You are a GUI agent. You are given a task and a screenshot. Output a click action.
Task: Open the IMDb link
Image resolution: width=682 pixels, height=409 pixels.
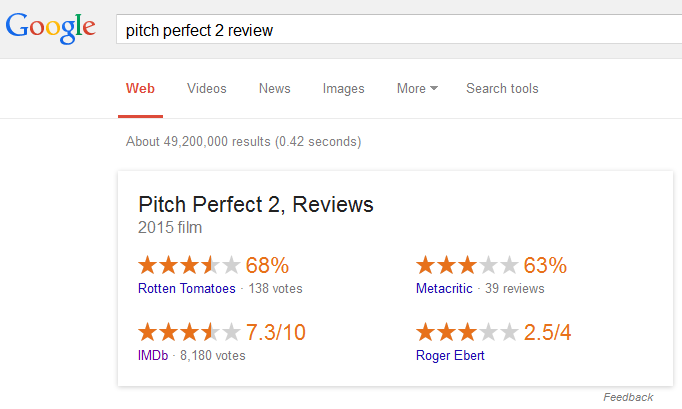coord(153,355)
